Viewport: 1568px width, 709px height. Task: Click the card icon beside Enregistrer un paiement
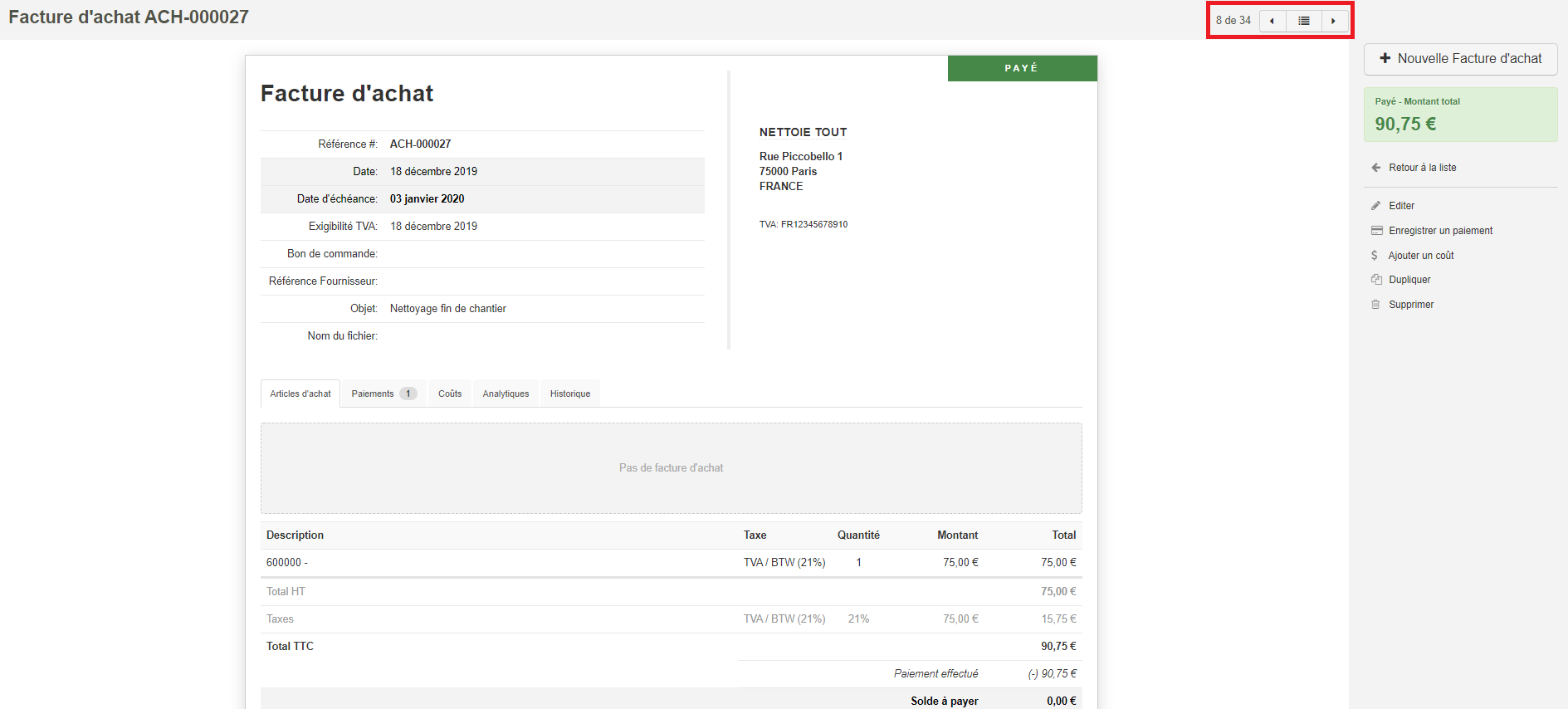click(1376, 231)
